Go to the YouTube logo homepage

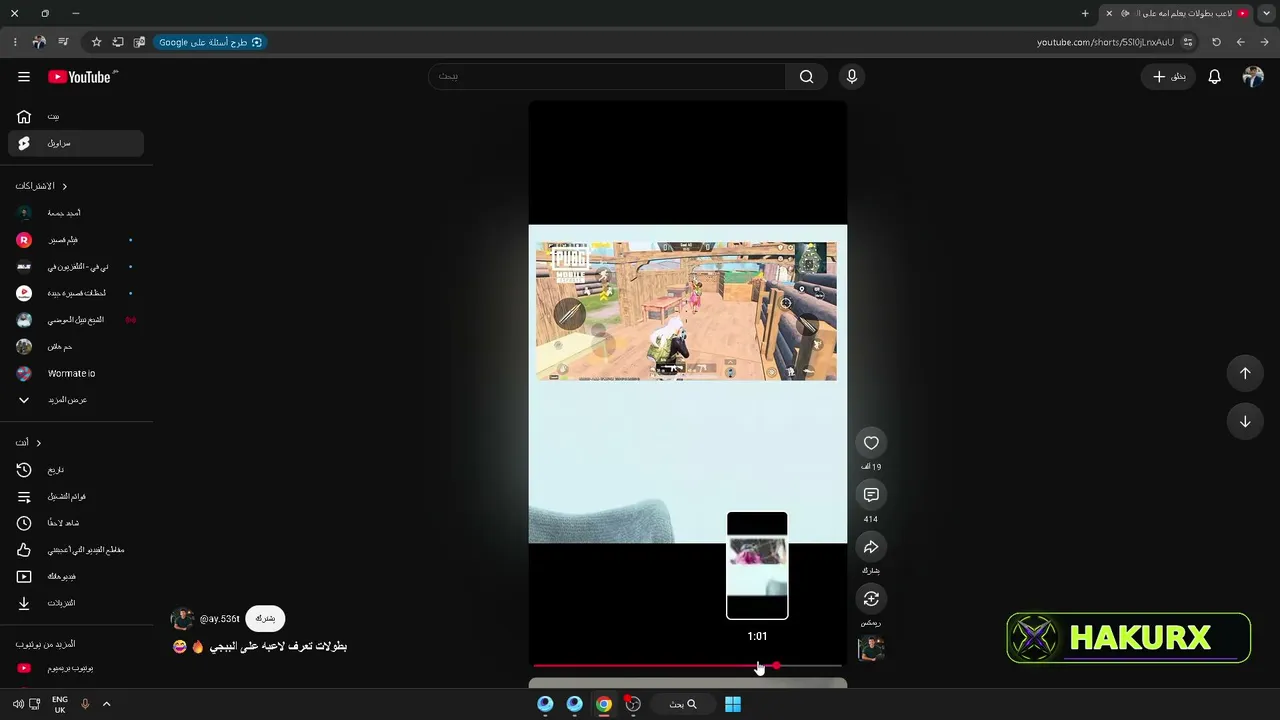click(82, 77)
